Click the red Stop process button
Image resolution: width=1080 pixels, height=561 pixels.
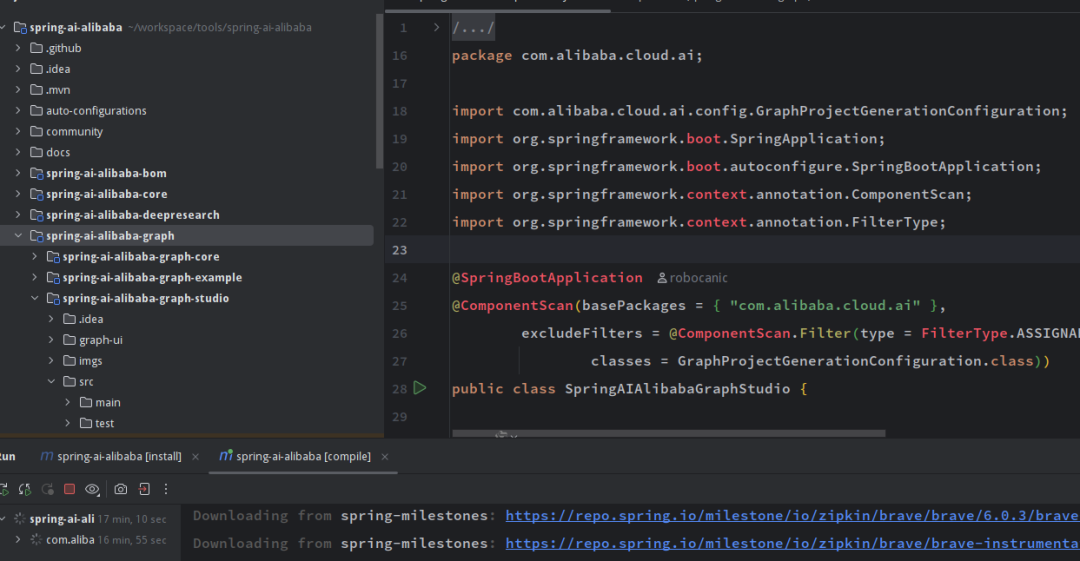click(x=70, y=489)
